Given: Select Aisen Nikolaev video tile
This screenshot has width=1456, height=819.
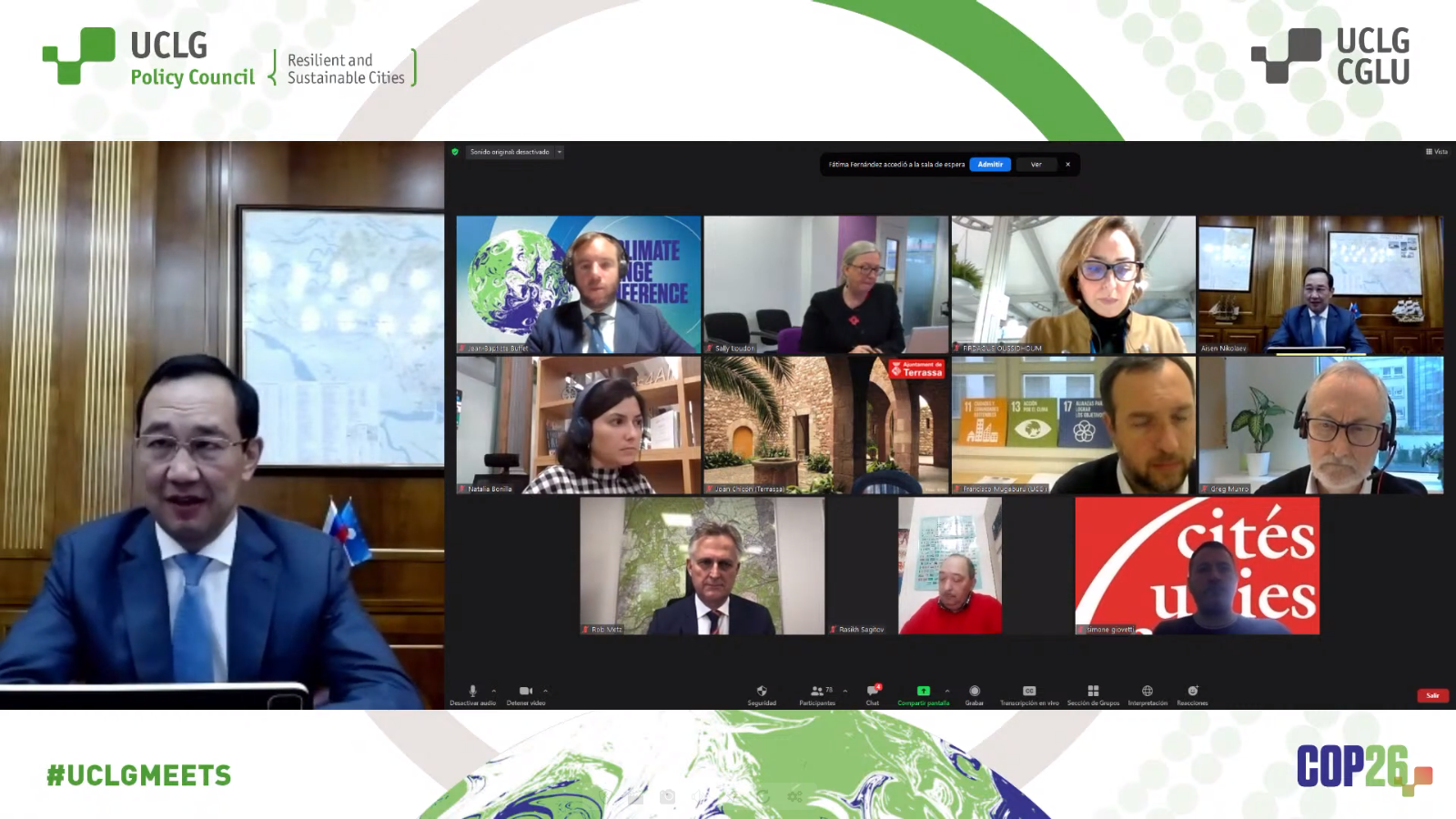Looking at the screenshot, I should point(1320,285).
